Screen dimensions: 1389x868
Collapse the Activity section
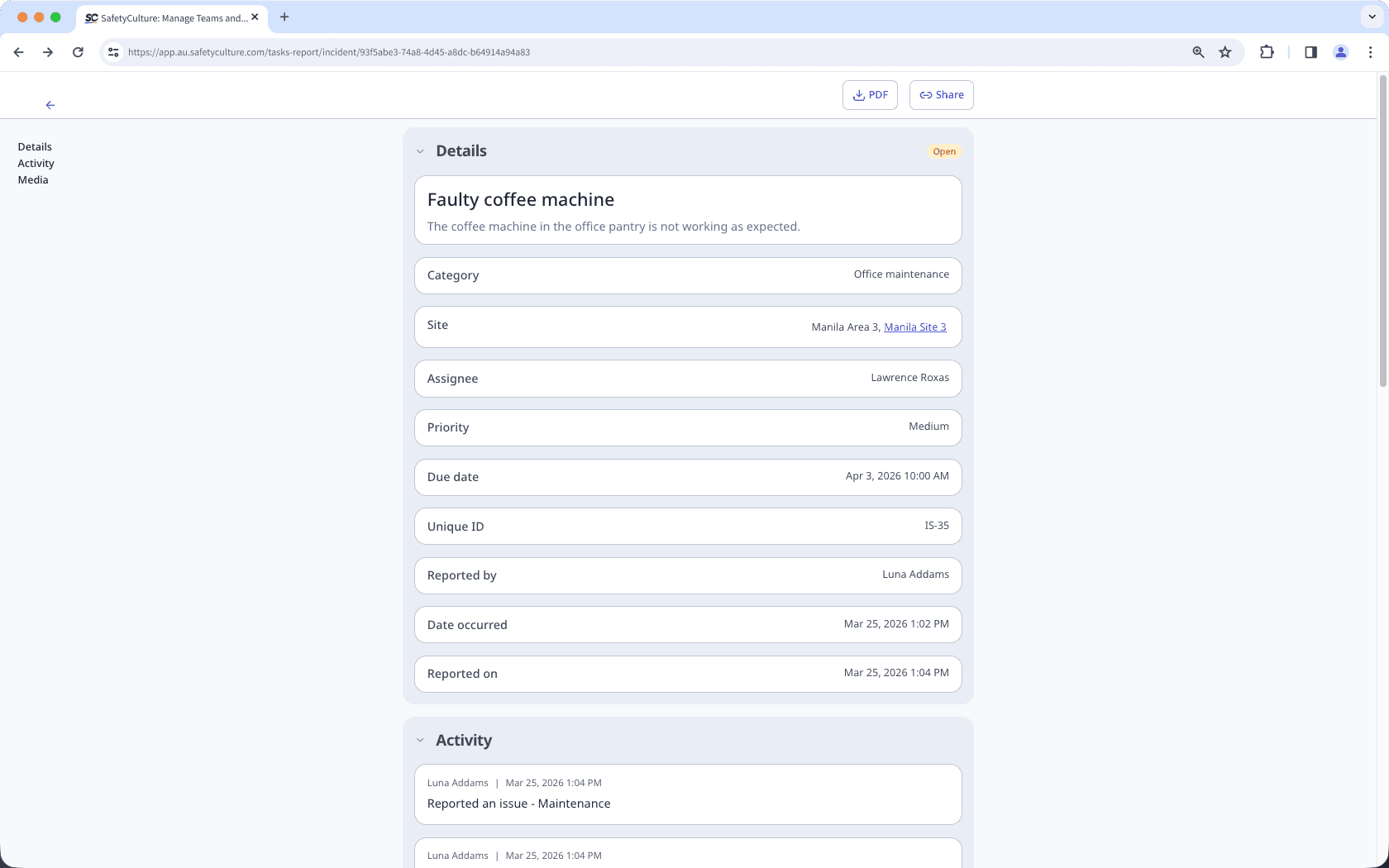tap(420, 741)
